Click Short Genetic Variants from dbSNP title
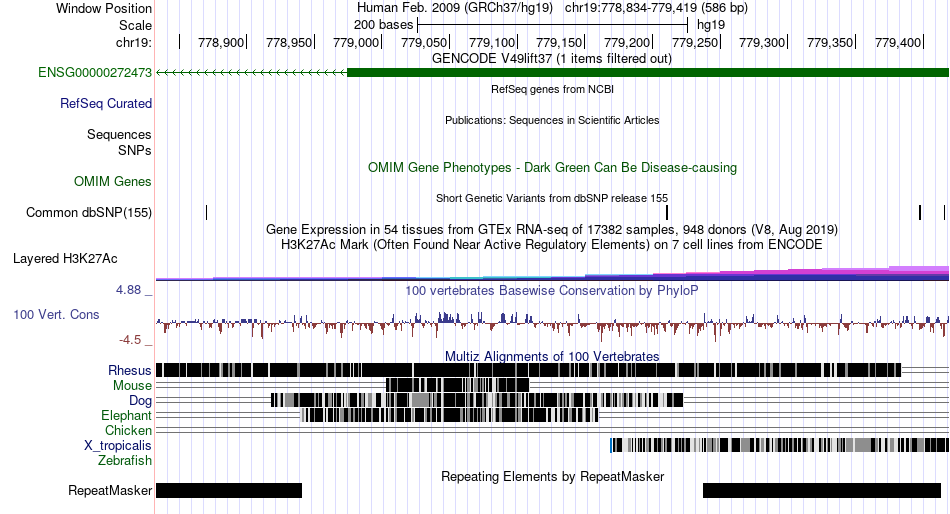 (x=552, y=198)
